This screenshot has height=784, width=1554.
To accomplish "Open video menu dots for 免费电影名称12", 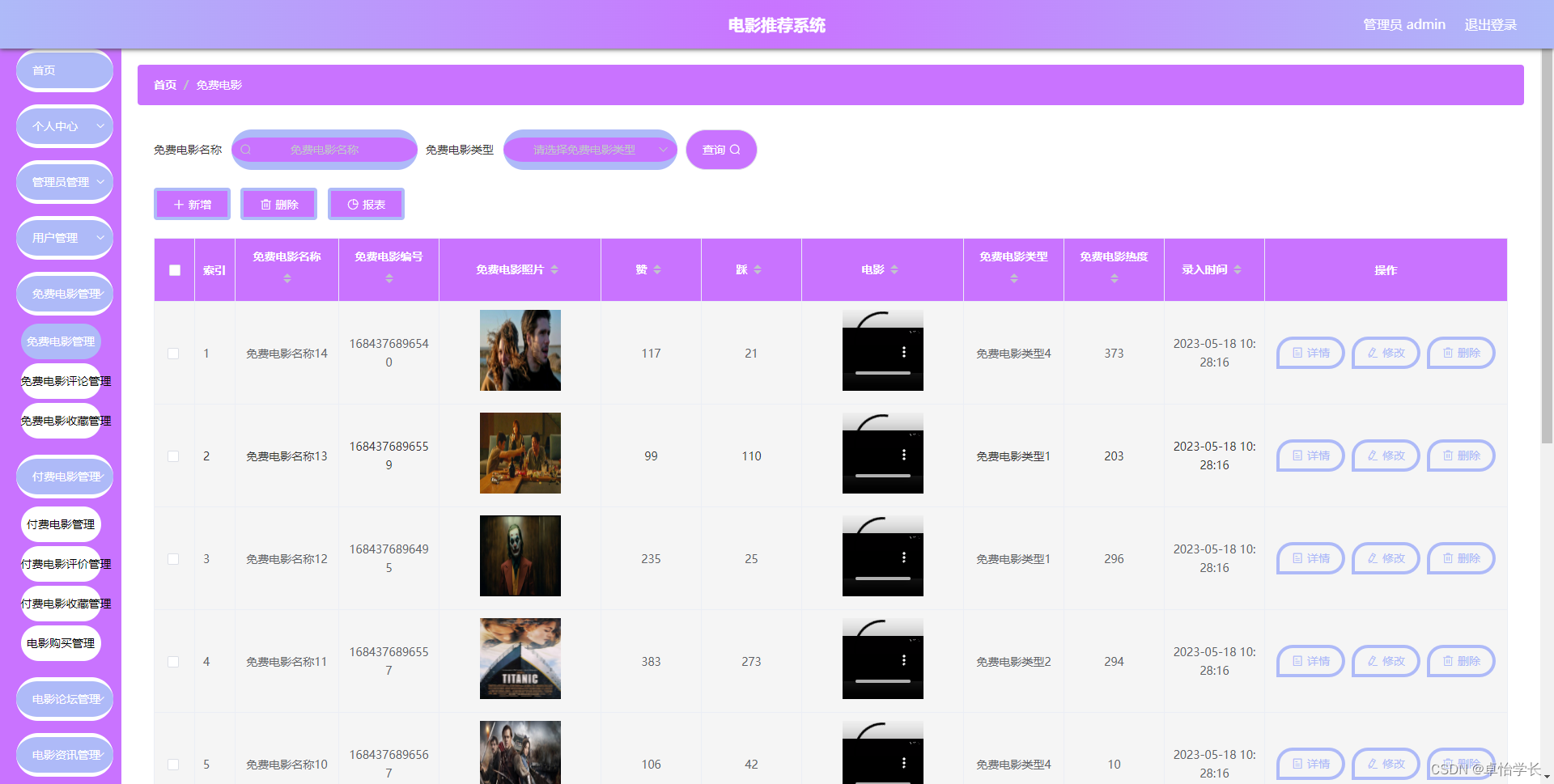I will pyautogui.click(x=904, y=557).
